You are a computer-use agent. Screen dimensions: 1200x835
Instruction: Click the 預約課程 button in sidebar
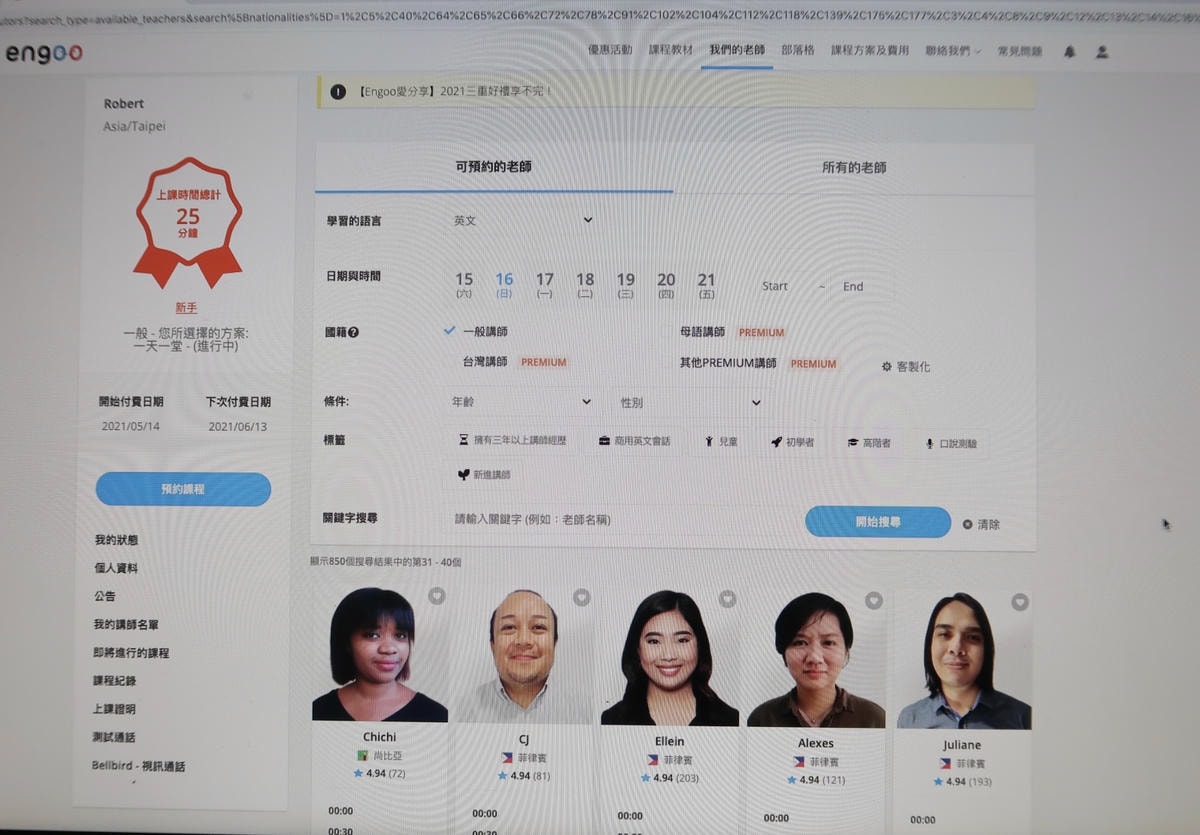point(183,489)
